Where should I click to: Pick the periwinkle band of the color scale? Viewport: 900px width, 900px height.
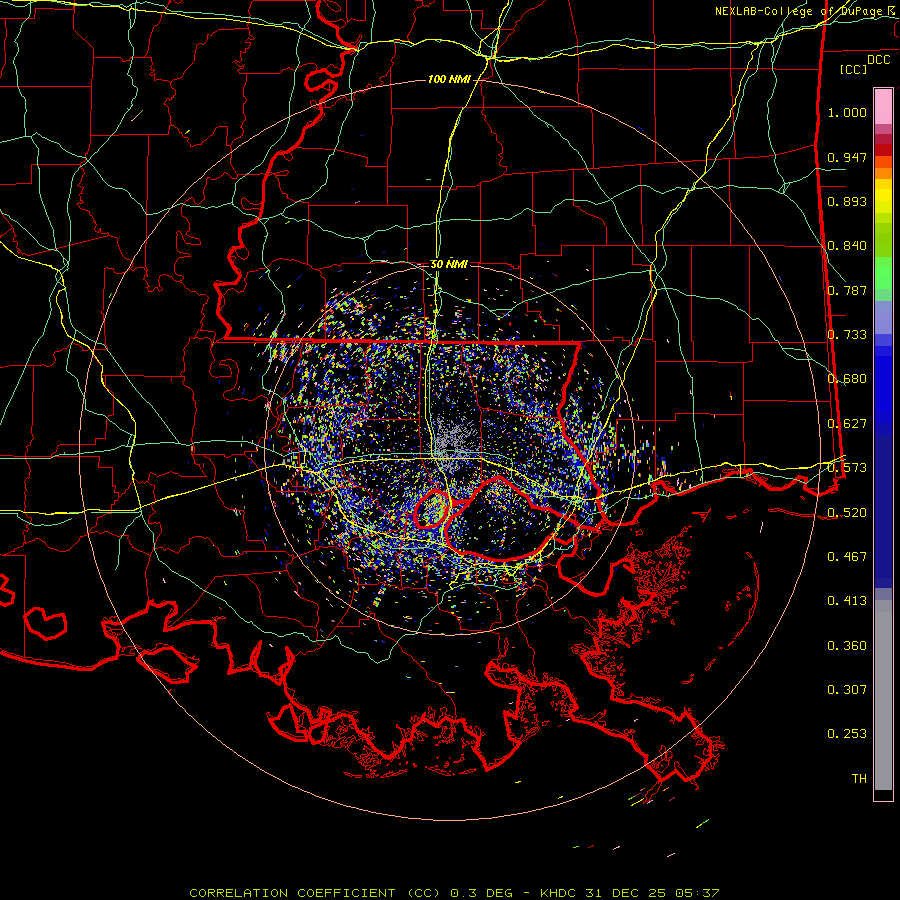click(x=883, y=317)
